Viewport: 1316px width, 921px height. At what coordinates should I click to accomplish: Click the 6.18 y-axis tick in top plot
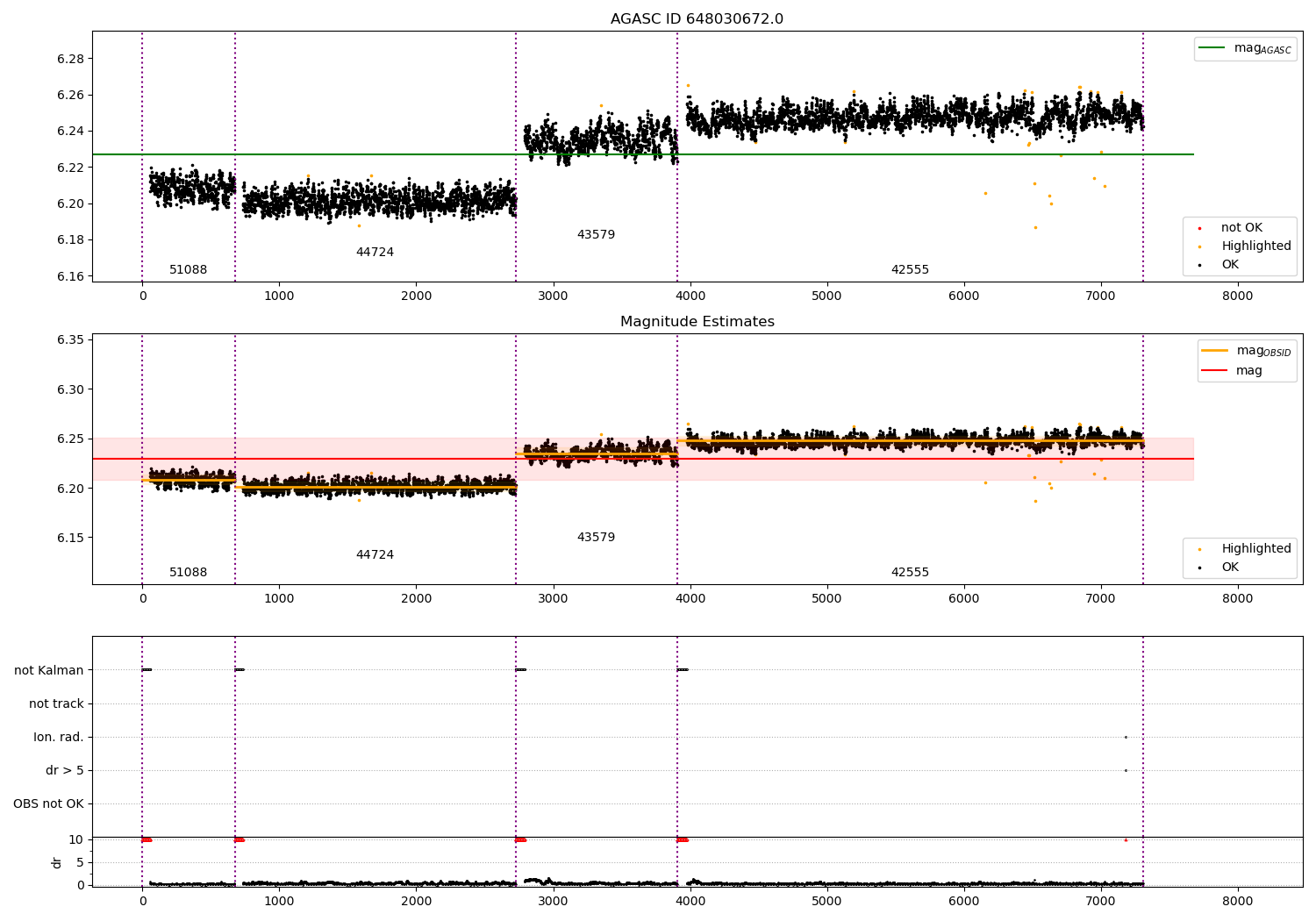[x=69, y=239]
